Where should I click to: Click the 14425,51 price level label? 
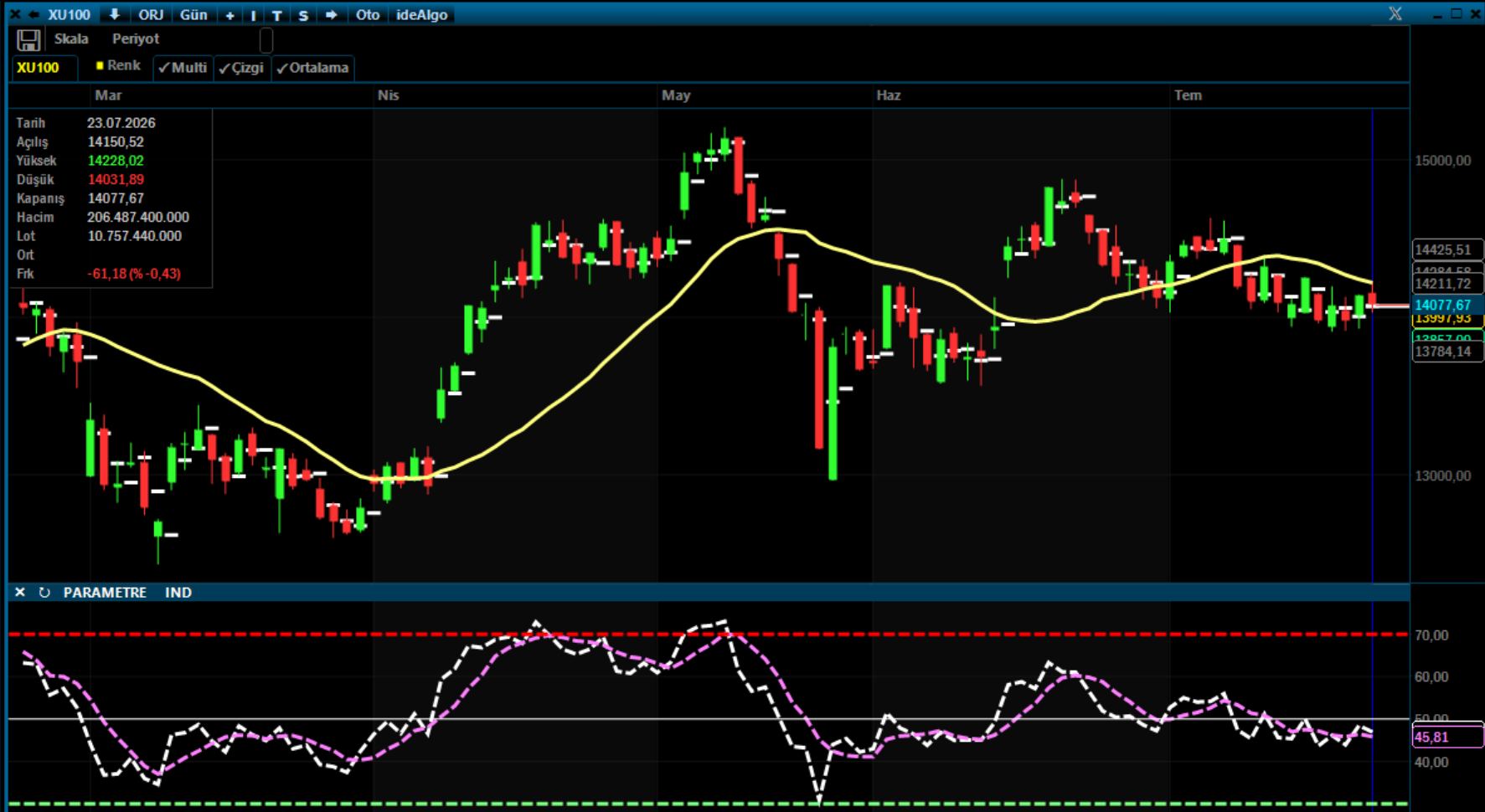(x=1447, y=249)
